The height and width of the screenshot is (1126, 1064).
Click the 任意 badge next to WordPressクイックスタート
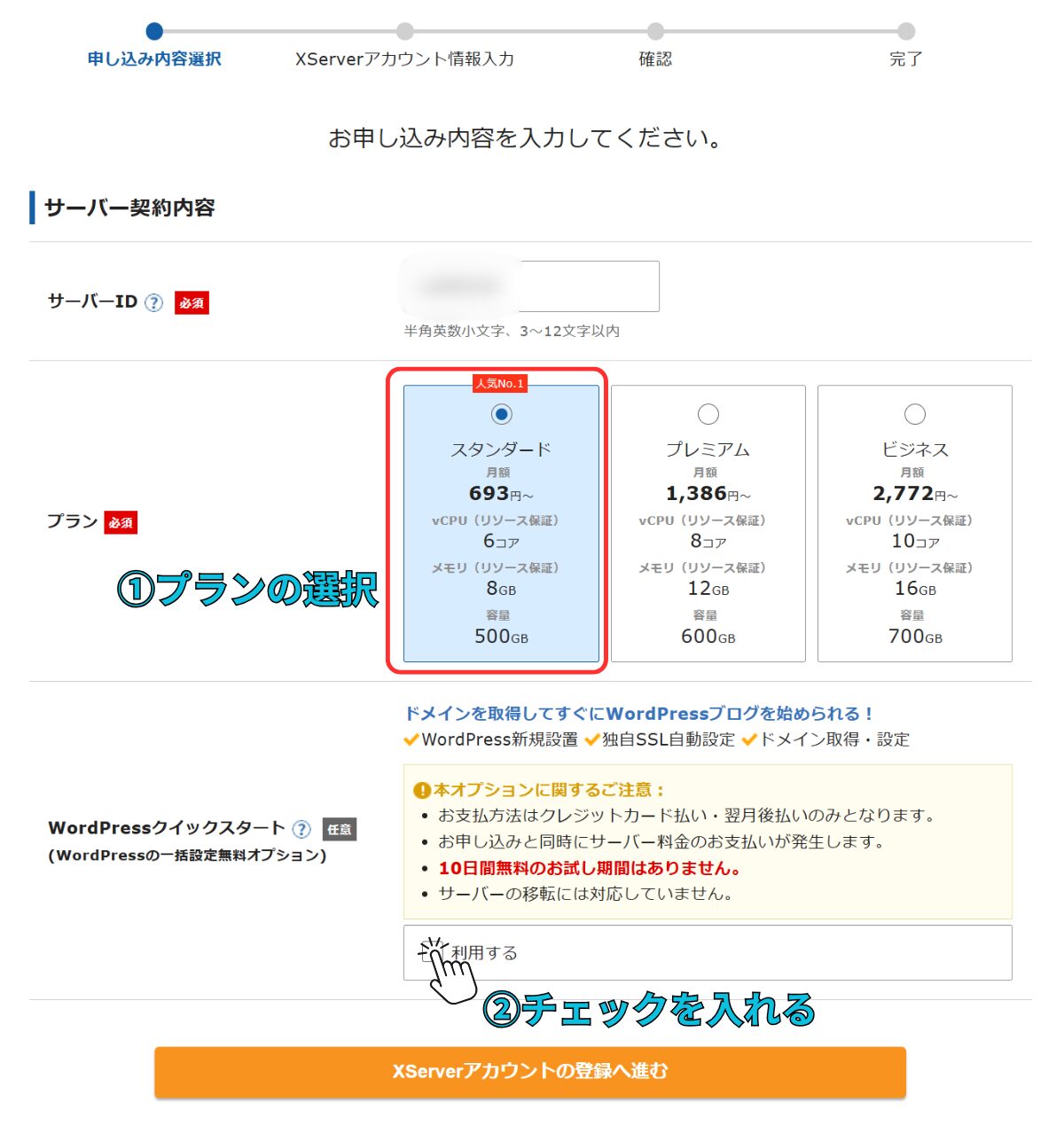(340, 829)
